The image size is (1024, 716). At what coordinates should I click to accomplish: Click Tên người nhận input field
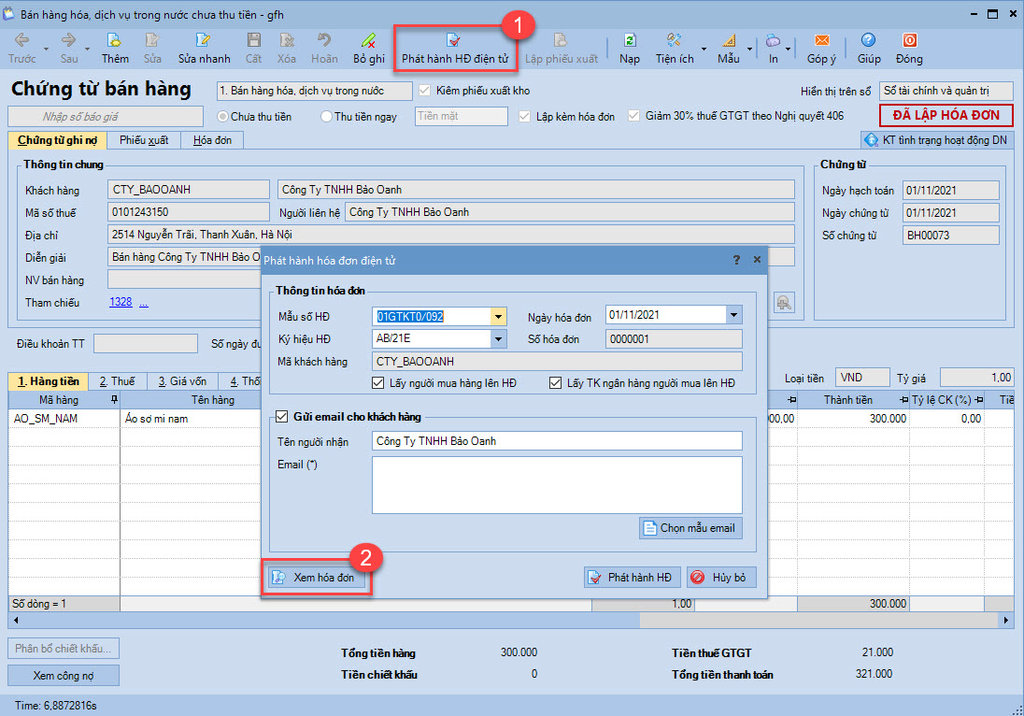pyautogui.click(x=557, y=441)
